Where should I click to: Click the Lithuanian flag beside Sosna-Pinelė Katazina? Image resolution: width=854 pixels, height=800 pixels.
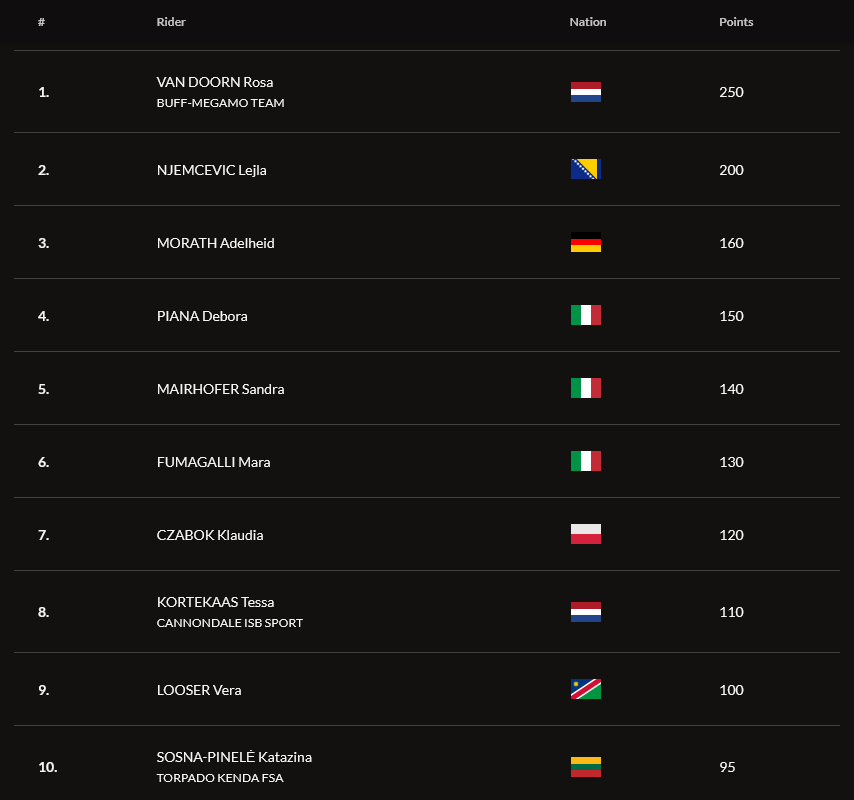click(x=585, y=767)
